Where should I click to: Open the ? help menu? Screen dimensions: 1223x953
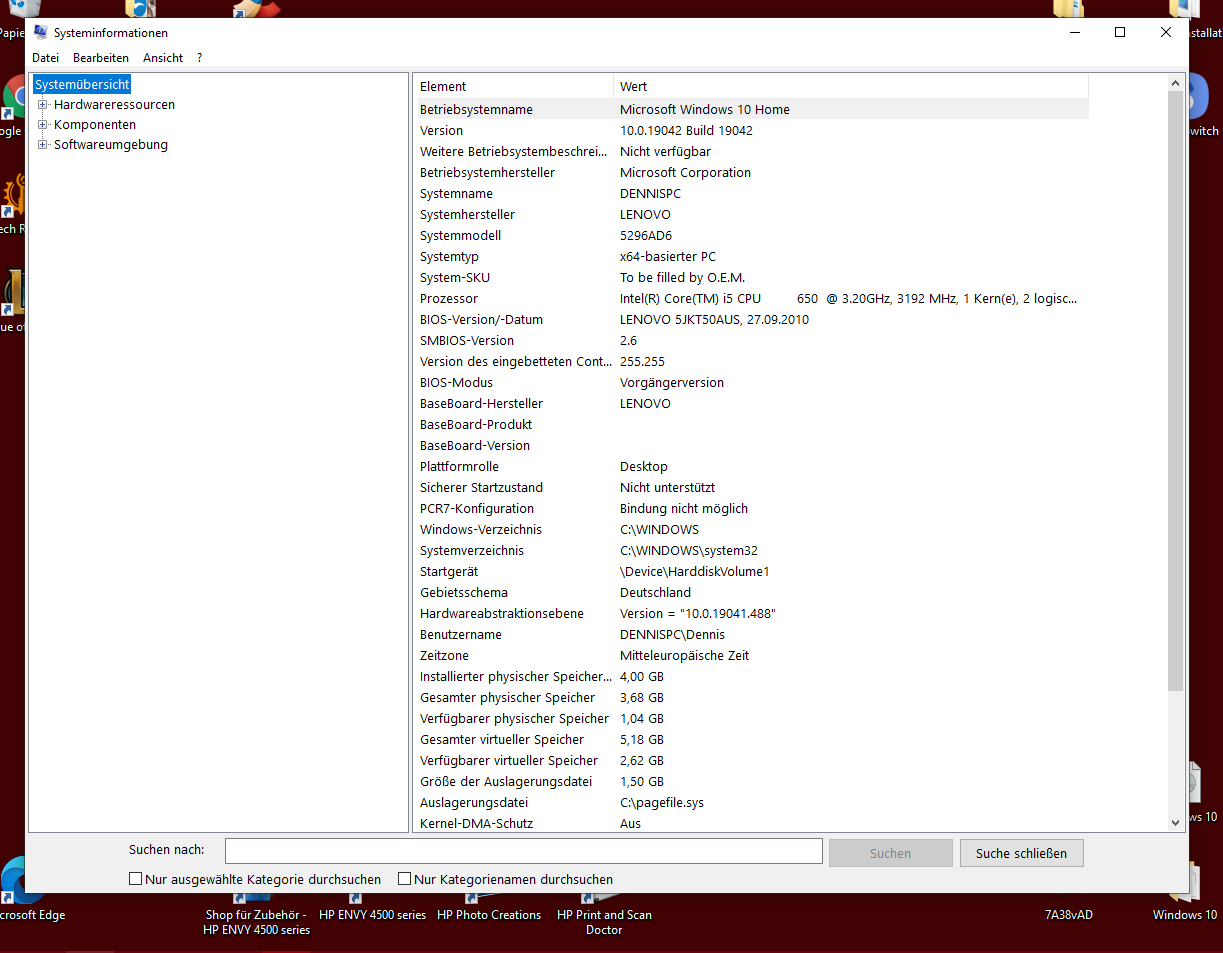point(199,58)
